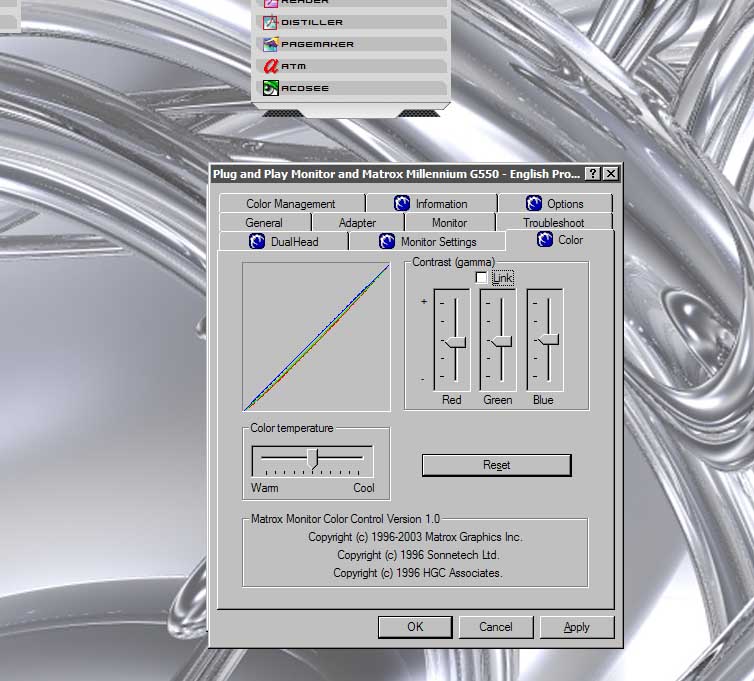
Task: Click the Contrast (gamma) group label
Action: click(x=453, y=262)
